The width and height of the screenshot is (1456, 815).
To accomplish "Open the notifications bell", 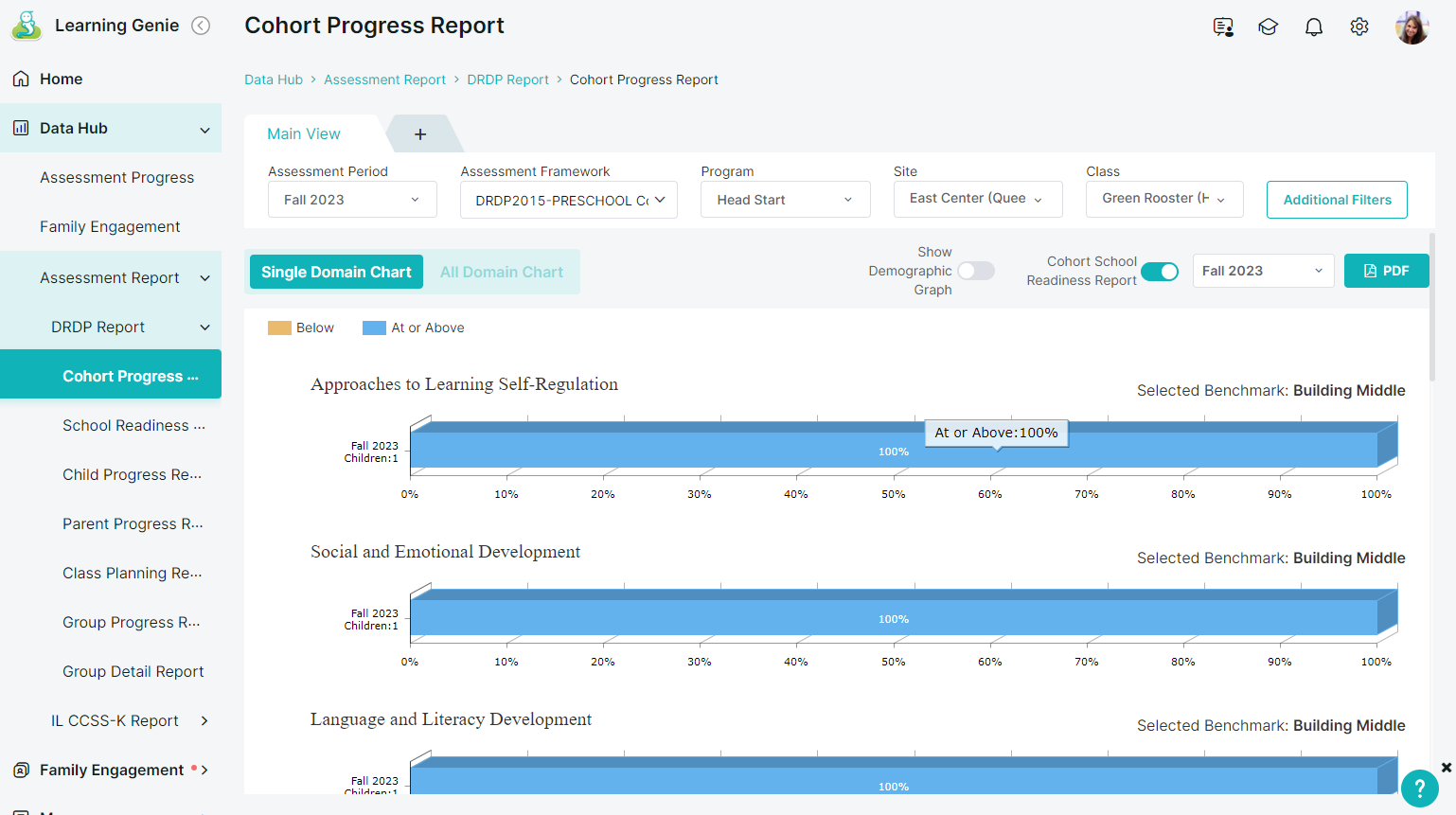I will pos(1314,27).
